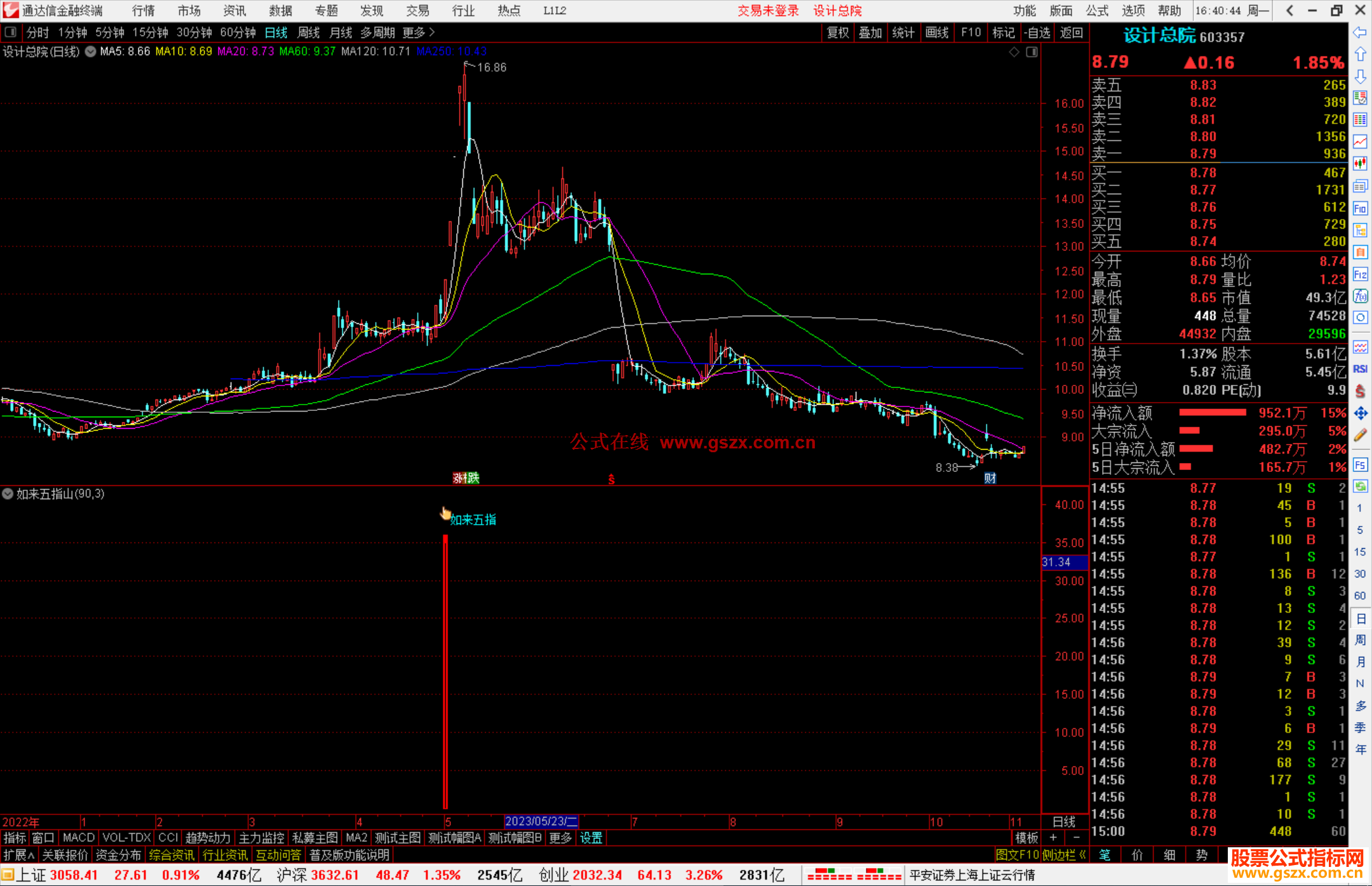This screenshot has width=1372, height=886.
Task: Click the 2023/05/23 date marker on timeline
Action: click(x=541, y=821)
